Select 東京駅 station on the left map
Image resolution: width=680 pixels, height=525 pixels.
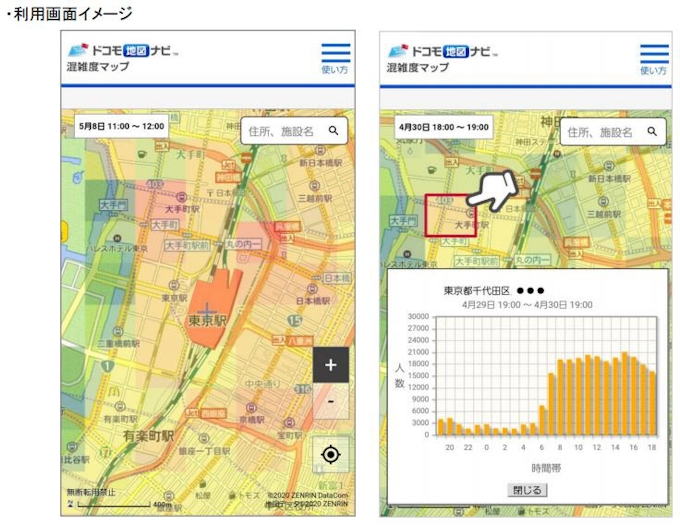click(207, 321)
